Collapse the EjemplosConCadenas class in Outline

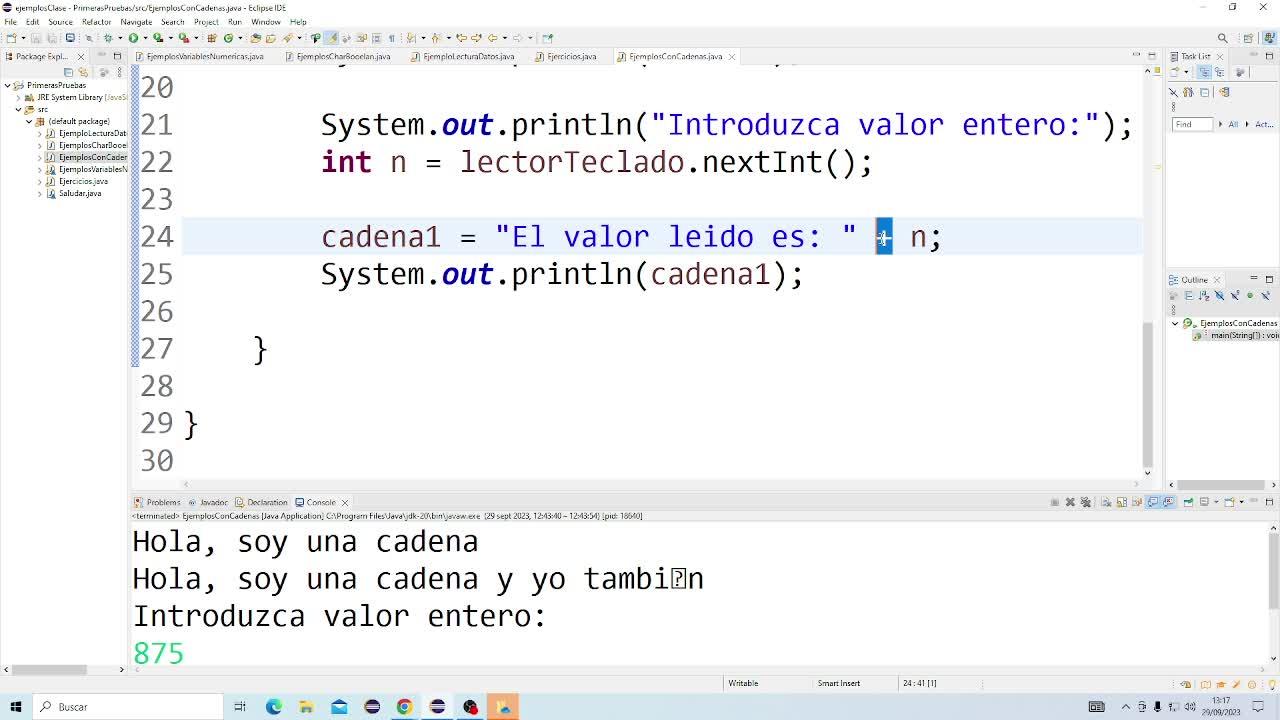pyautogui.click(x=1175, y=323)
